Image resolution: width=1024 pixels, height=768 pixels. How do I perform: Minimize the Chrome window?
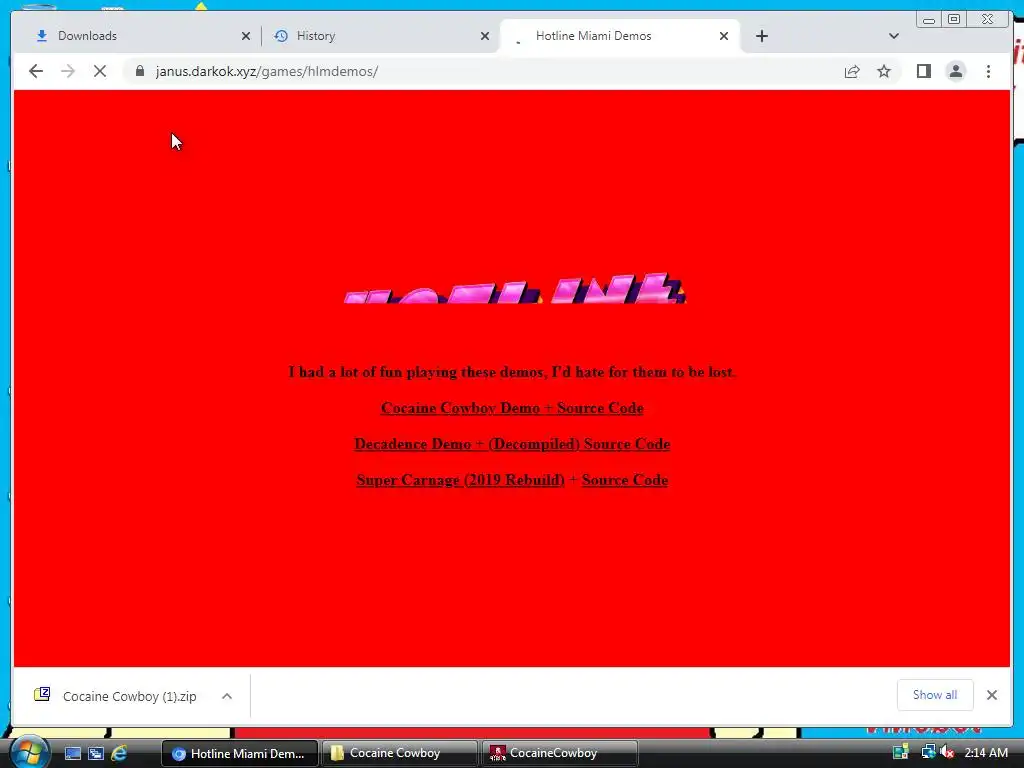coord(929,20)
